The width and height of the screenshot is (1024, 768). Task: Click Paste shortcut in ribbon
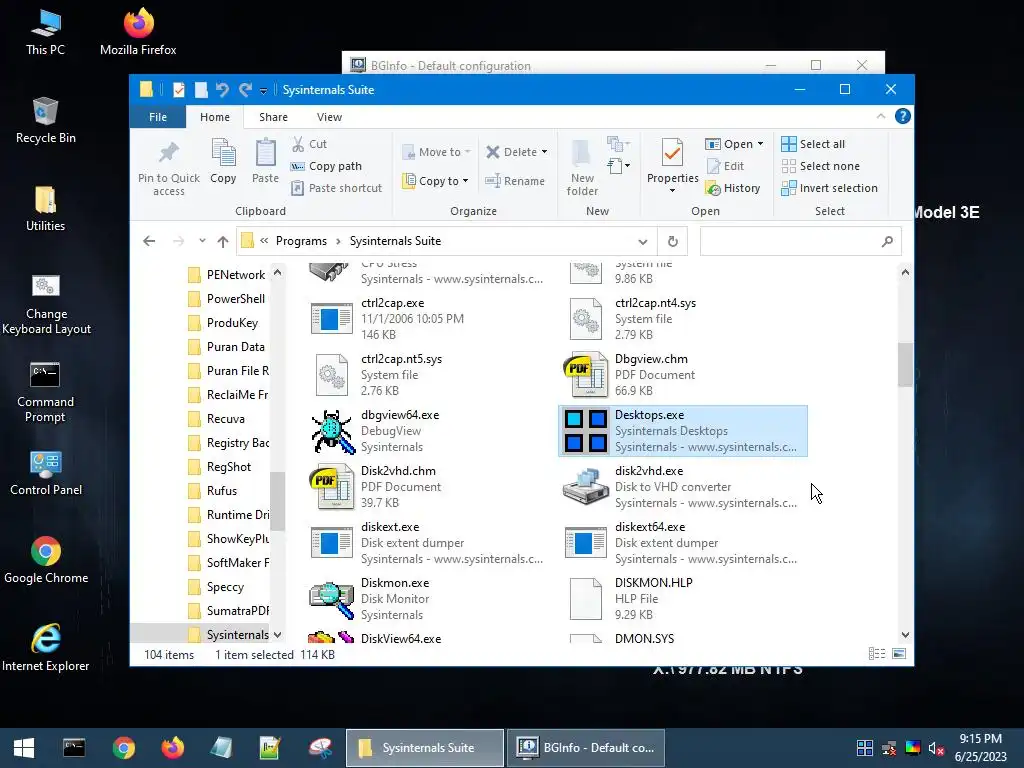[x=336, y=188]
